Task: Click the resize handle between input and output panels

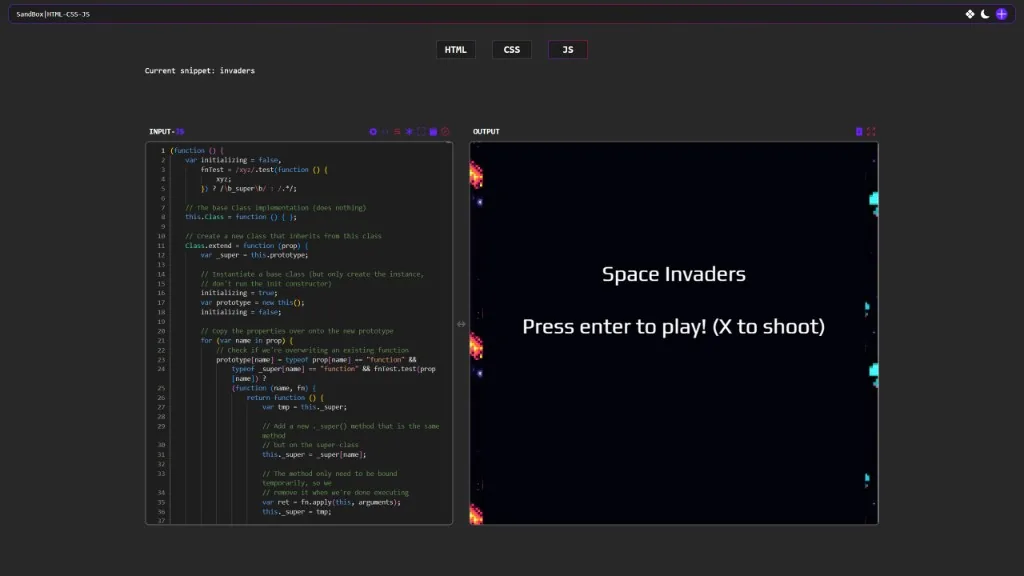Action: click(461, 324)
